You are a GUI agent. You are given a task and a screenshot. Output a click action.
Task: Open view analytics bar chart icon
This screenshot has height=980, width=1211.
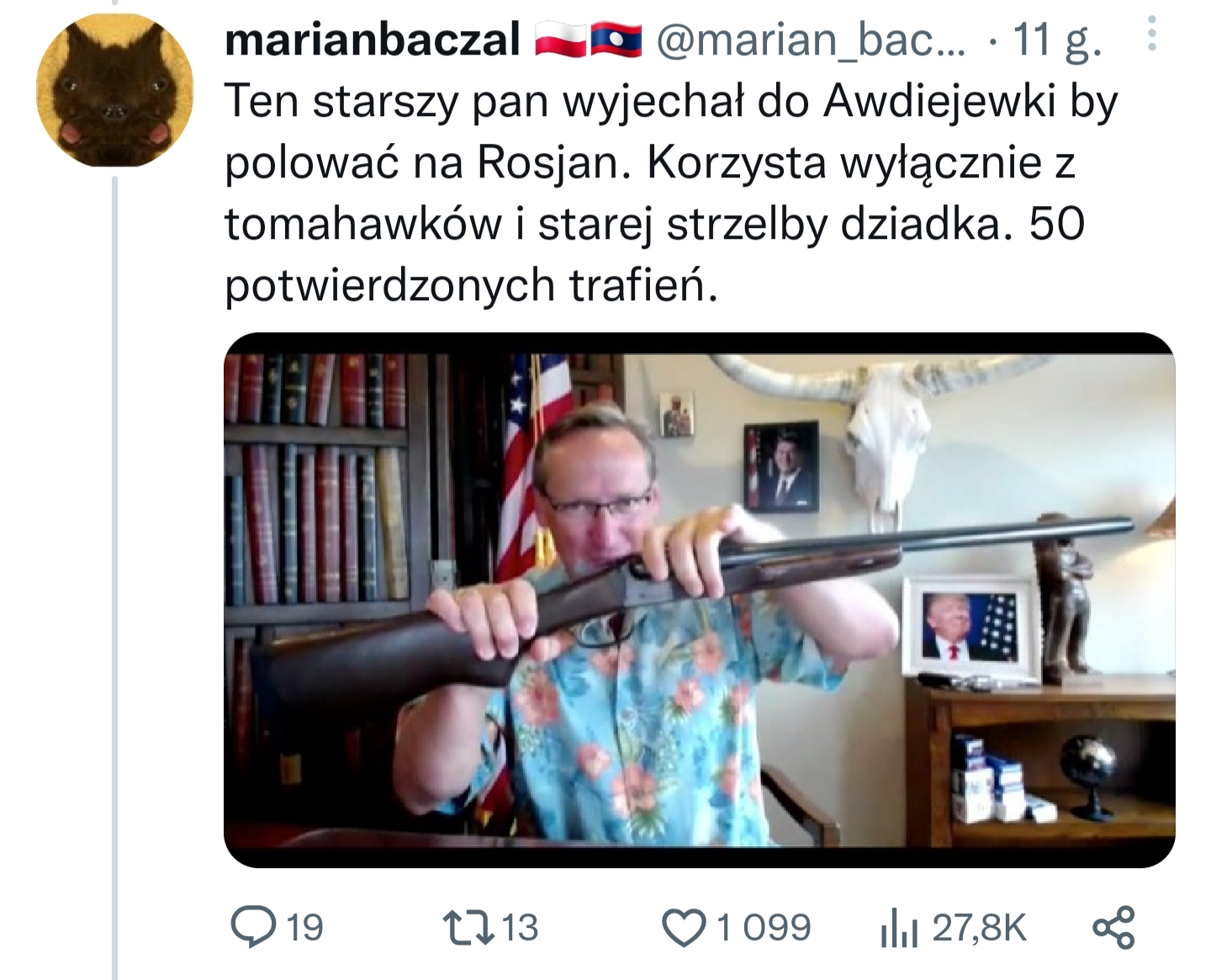click(898, 929)
